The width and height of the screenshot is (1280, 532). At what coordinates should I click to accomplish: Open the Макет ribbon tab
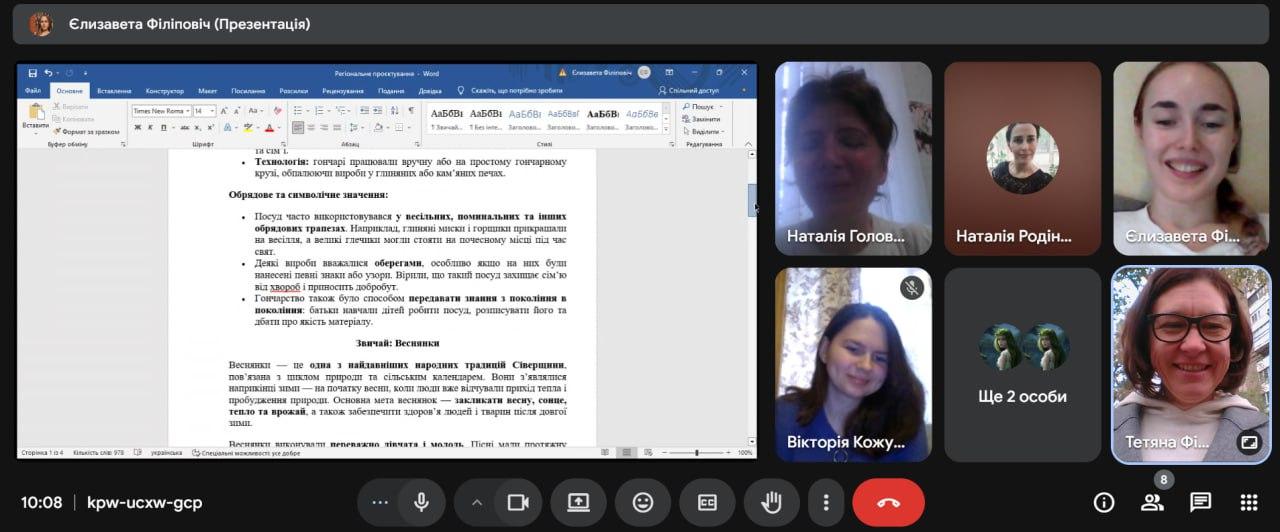click(x=207, y=90)
